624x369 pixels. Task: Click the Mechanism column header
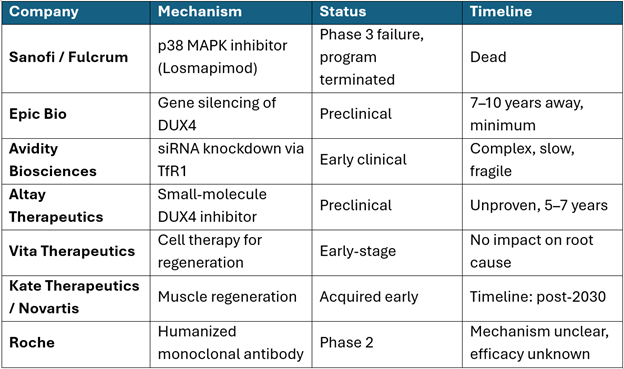[x=231, y=12]
